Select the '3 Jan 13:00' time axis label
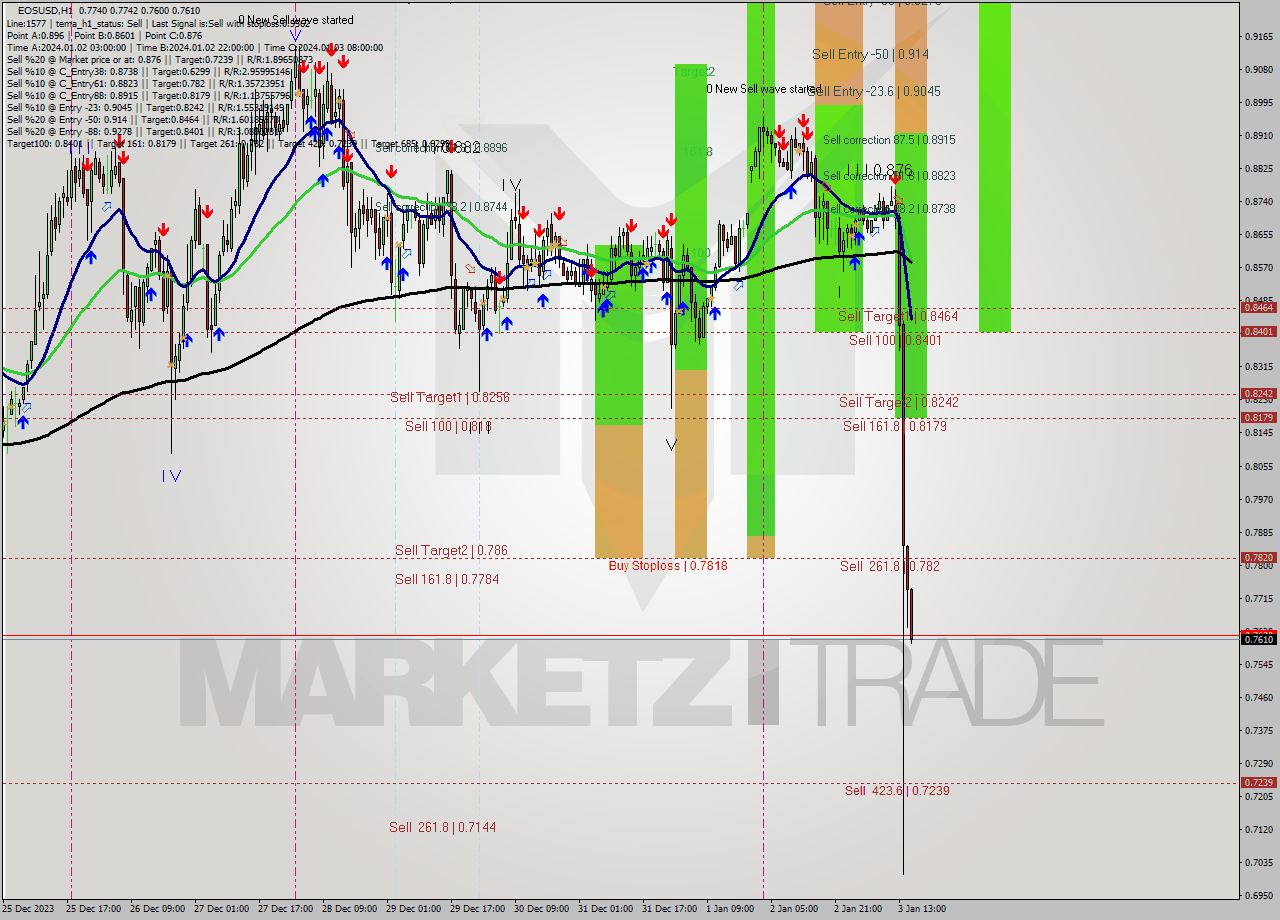Viewport: 1280px width, 920px height. pos(922,909)
